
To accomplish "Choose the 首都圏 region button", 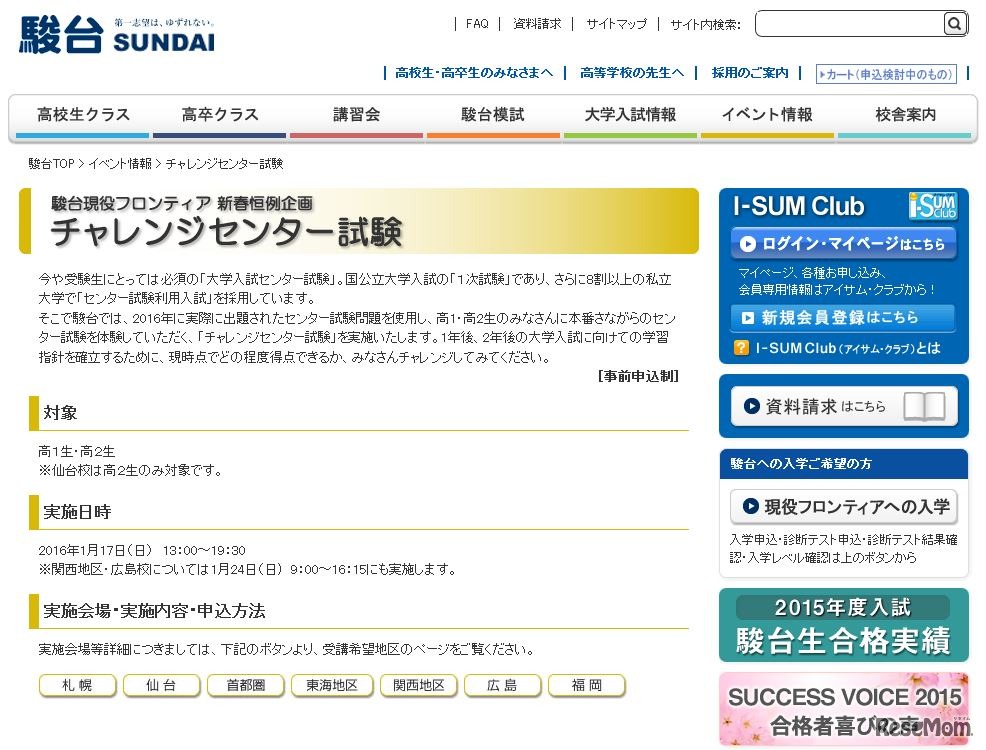I will click(x=246, y=685).
